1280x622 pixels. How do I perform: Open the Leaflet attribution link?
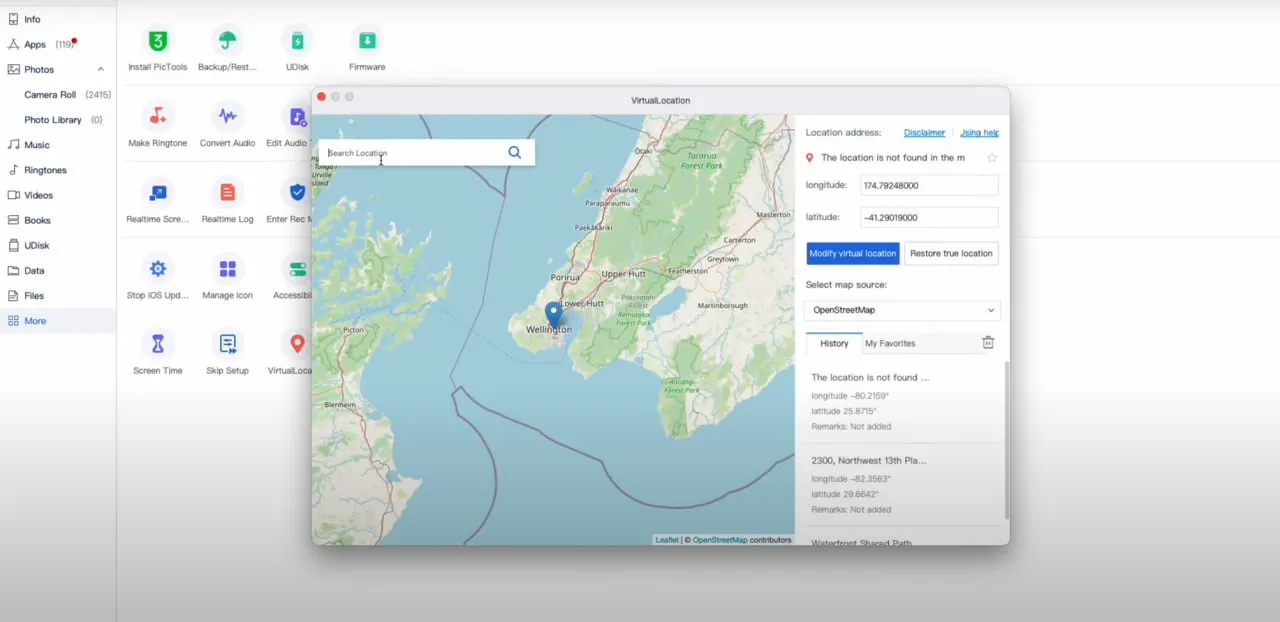[x=667, y=540]
